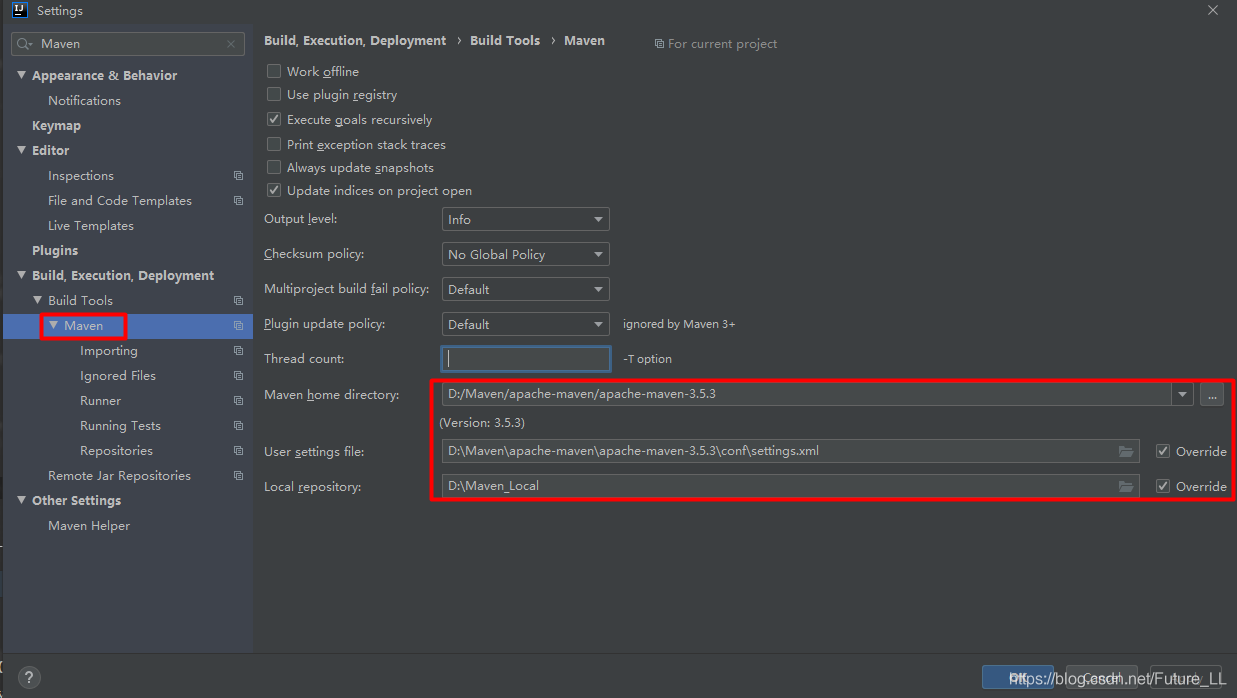Click per-project icon beside File and Code Templates

pos(238,200)
